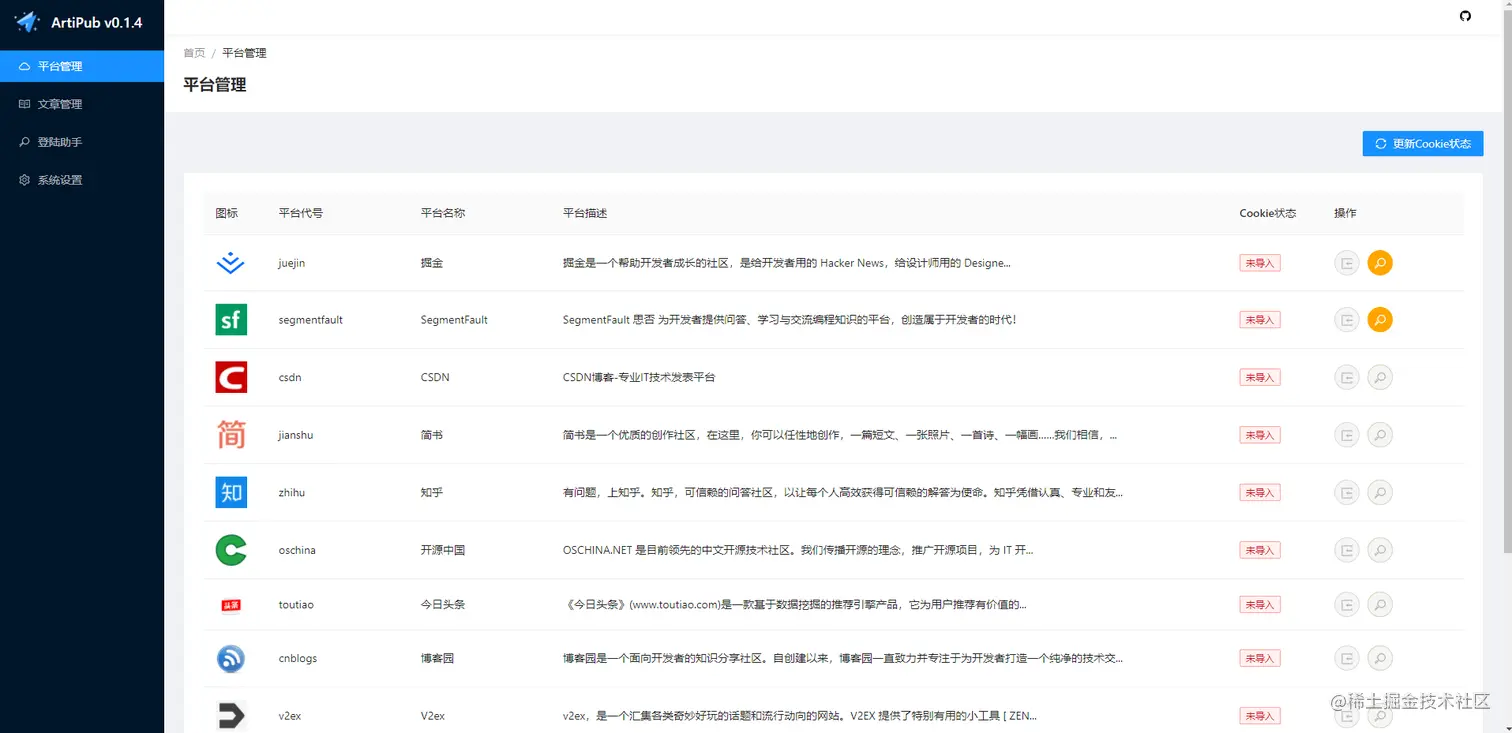Open 登陆助手 in the sidebar
Viewport: 1512px width, 733px height.
click(82, 142)
